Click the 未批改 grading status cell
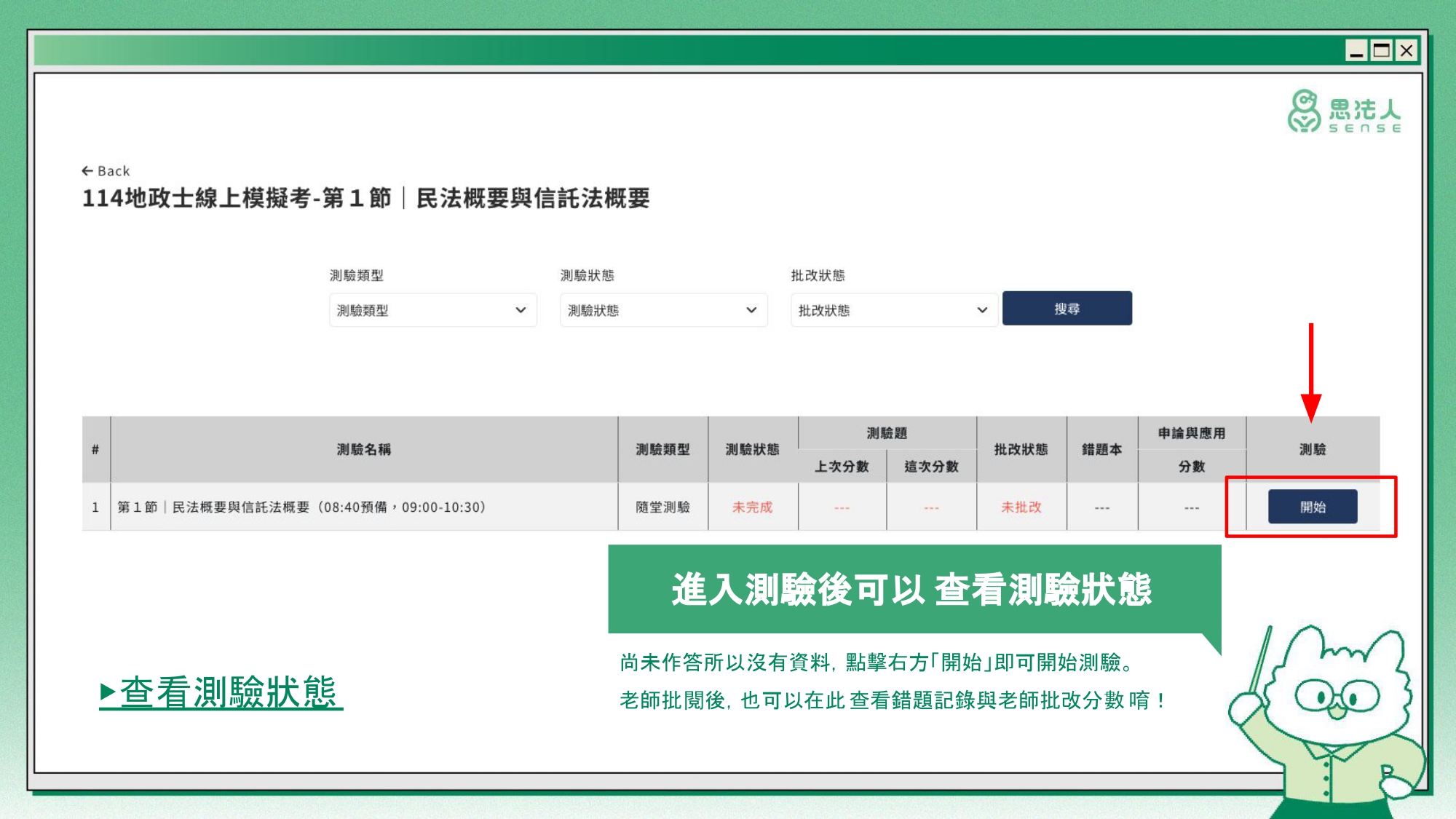The width and height of the screenshot is (1456, 819). [x=1021, y=507]
